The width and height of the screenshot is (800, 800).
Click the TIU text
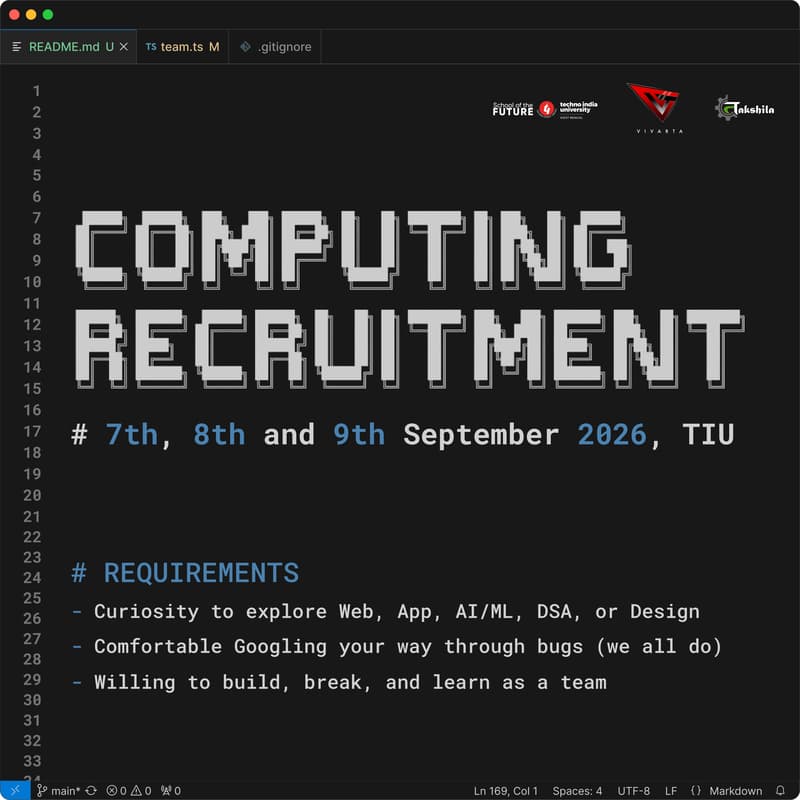(708, 435)
